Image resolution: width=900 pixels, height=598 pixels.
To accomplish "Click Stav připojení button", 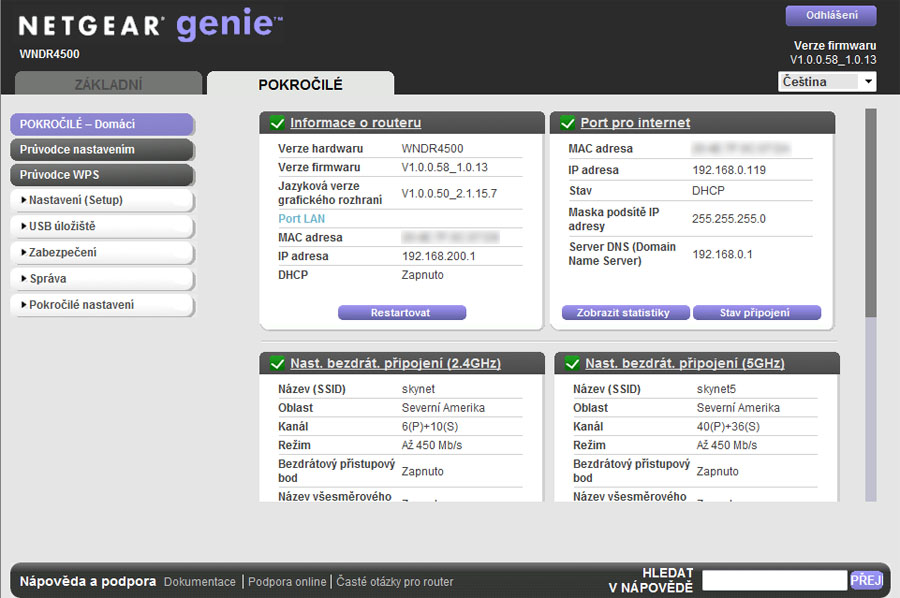I will [x=757, y=313].
